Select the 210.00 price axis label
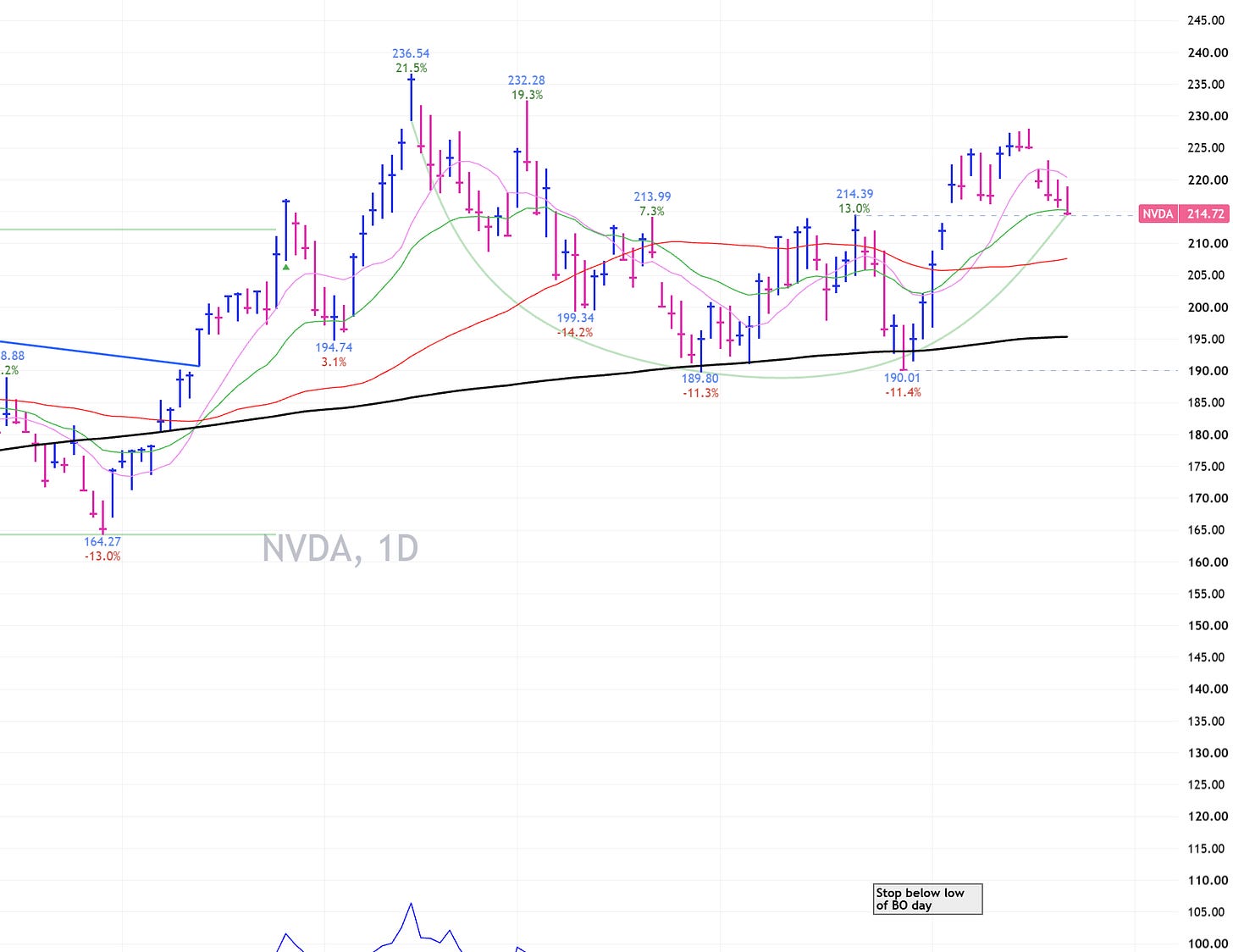 1207,243
